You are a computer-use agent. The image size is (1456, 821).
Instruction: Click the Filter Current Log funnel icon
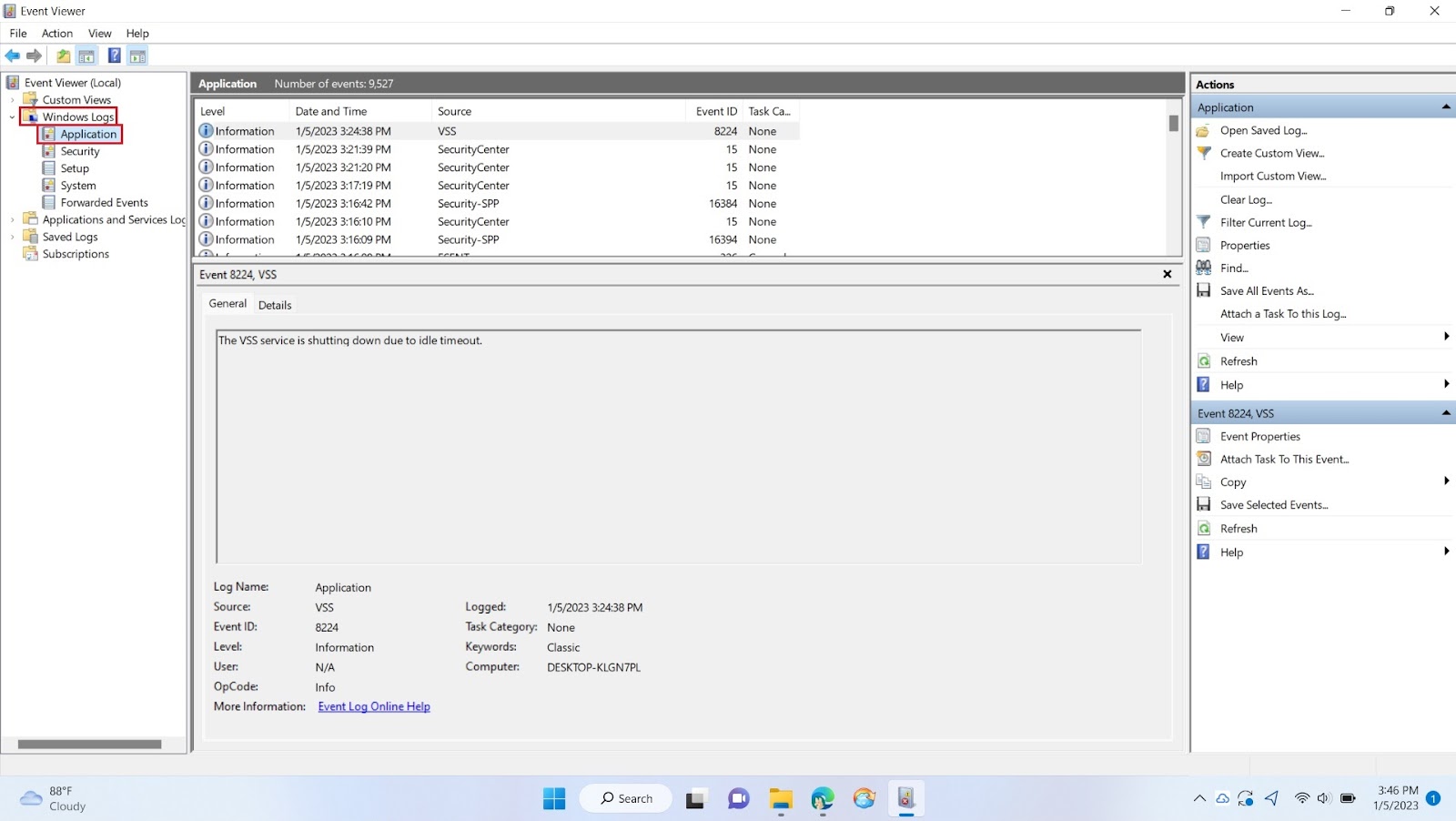(1203, 222)
